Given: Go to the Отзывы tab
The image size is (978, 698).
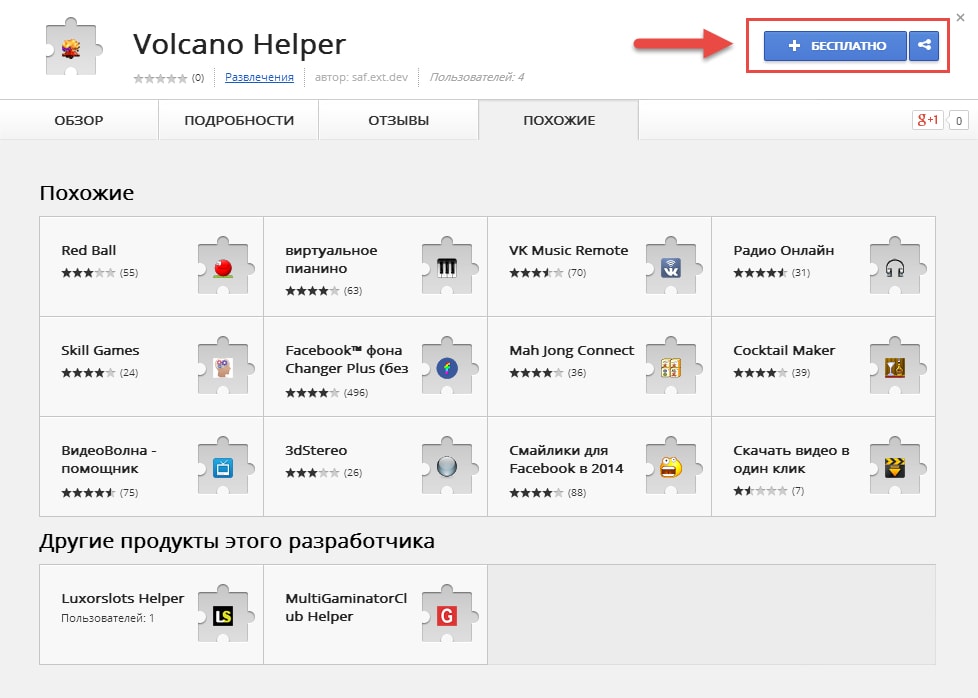Looking at the screenshot, I should click(398, 120).
